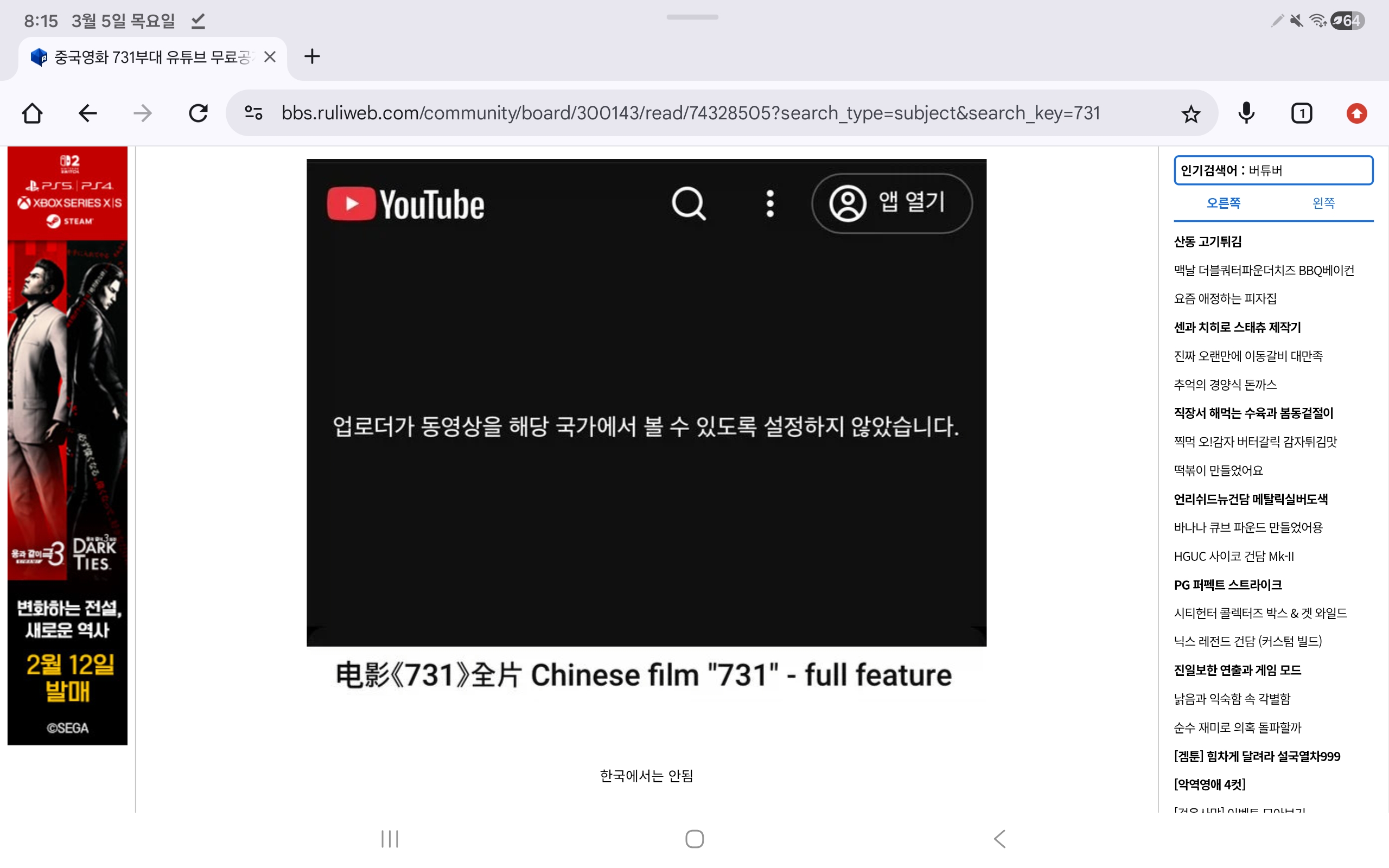Tap the 인기검색어 search box
This screenshot has height=868, width=1389.
coord(1272,170)
